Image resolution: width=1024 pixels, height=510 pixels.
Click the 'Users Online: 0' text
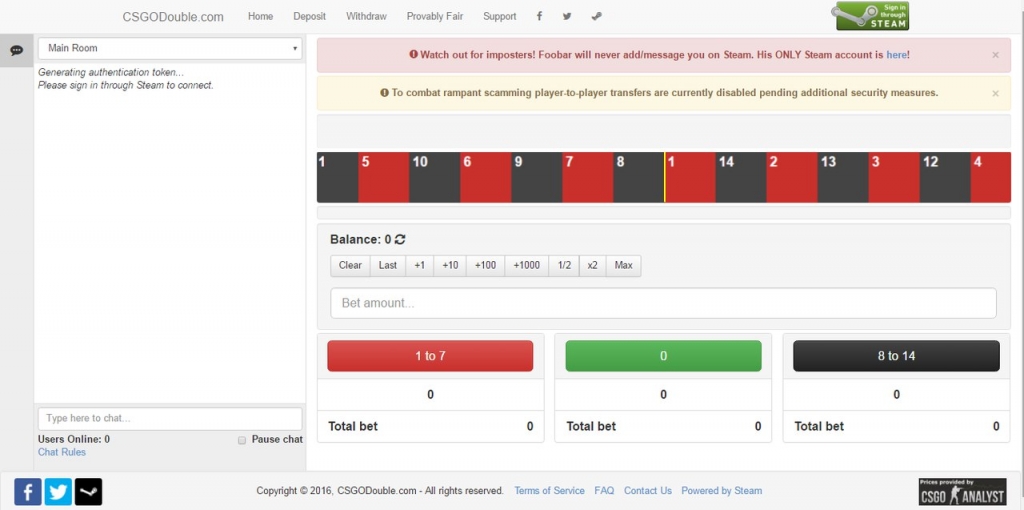pyautogui.click(x=74, y=439)
